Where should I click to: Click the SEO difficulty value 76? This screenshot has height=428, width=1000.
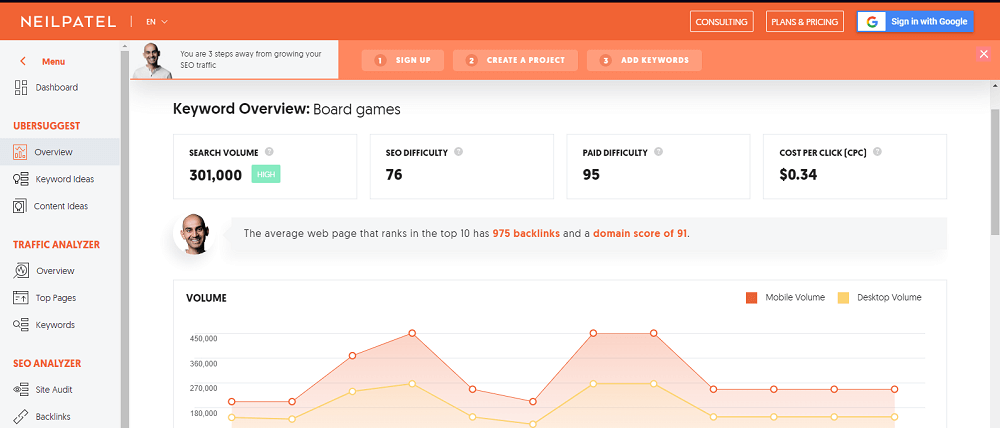coord(394,174)
